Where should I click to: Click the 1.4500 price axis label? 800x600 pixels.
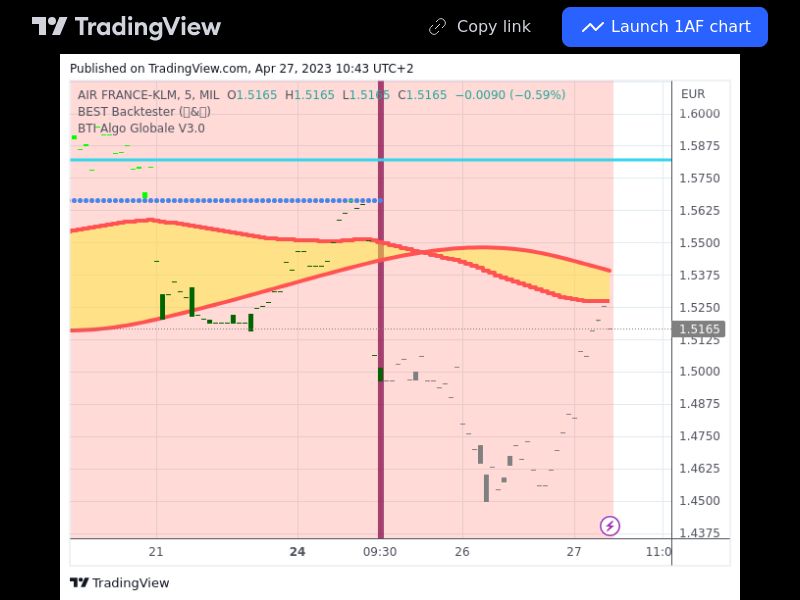699,501
